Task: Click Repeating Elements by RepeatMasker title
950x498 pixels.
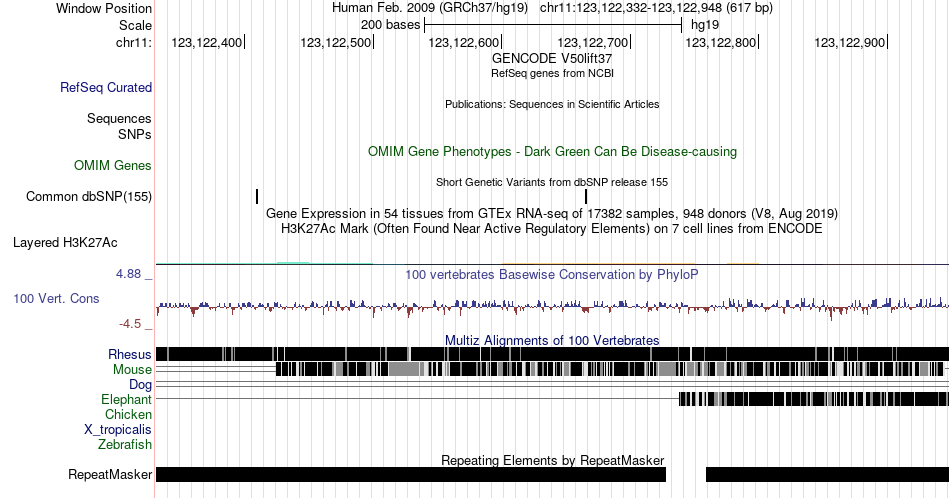Action: pyautogui.click(x=552, y=460)
